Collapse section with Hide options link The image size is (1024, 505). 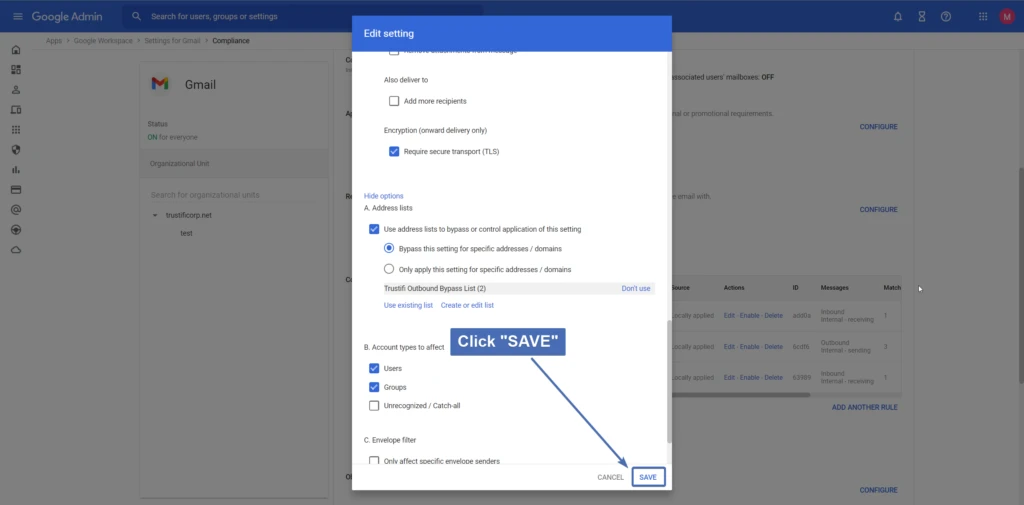tap(384, 196)
